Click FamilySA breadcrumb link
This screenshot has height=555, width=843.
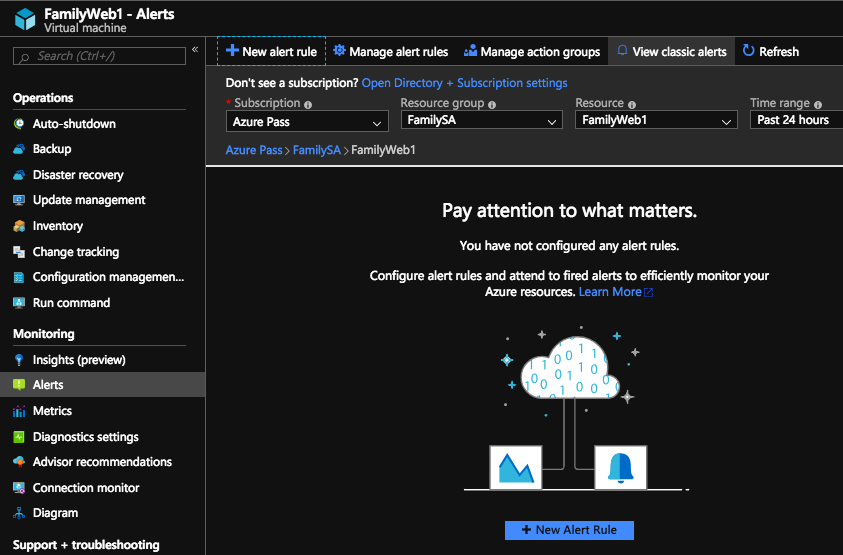click(x=317, y=150)
